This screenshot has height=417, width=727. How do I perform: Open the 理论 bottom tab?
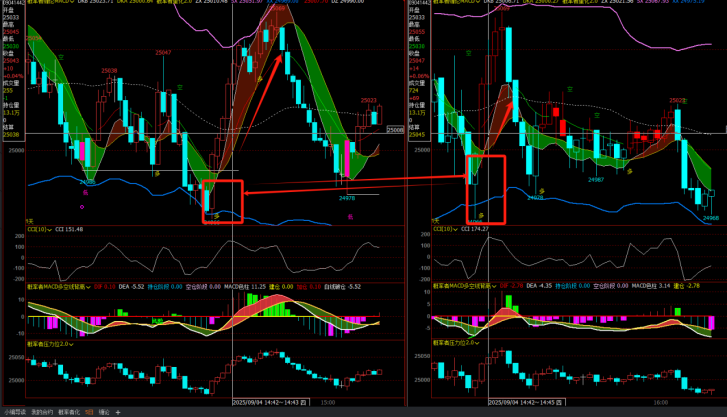point(104,412)
